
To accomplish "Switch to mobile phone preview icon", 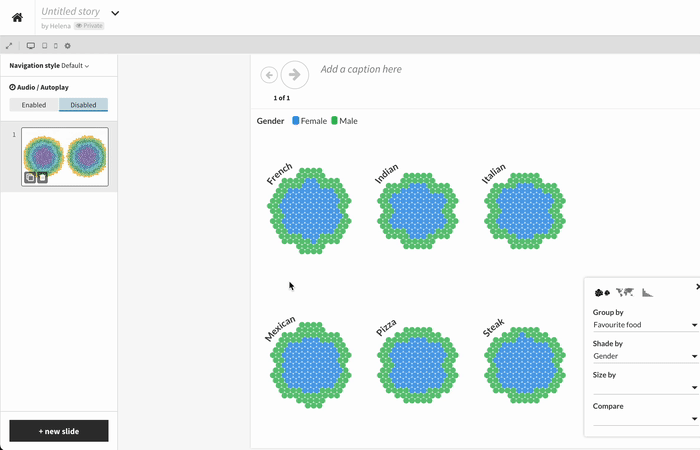I will 55,46.
